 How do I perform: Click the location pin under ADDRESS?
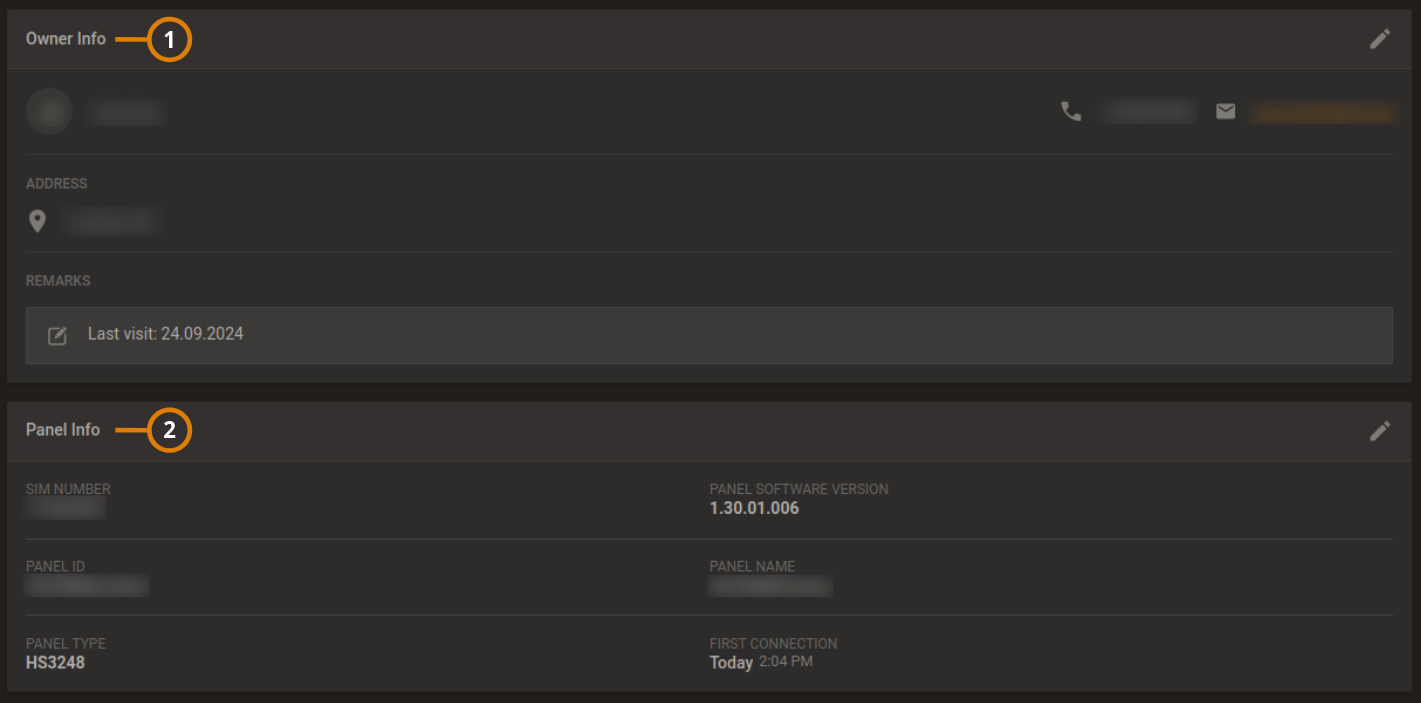point(38,220)
